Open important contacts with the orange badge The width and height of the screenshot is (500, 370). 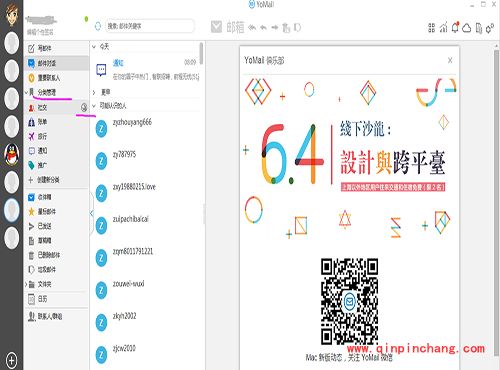click(31, 78)
